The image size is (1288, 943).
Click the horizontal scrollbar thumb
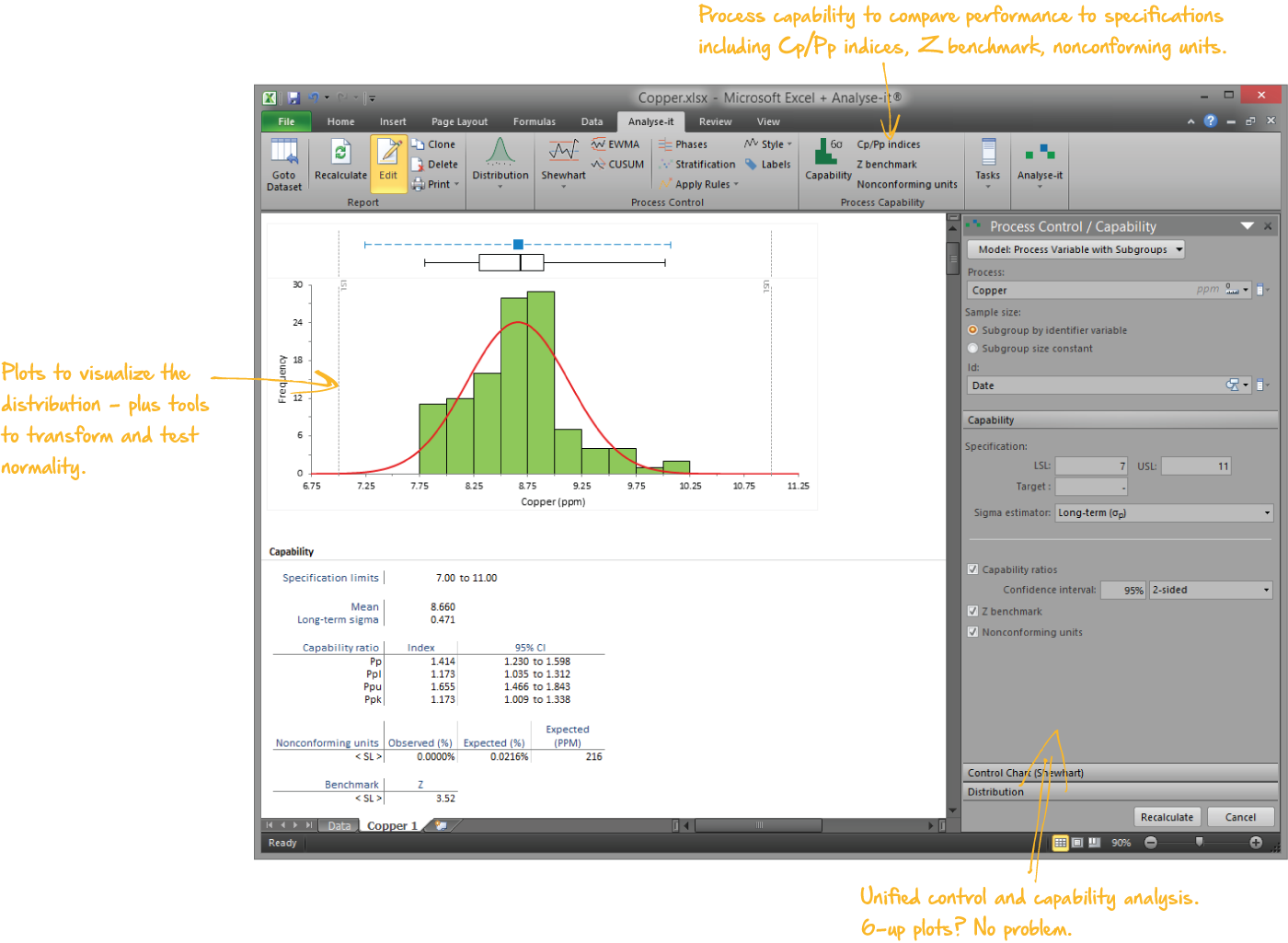click(759, 826)
